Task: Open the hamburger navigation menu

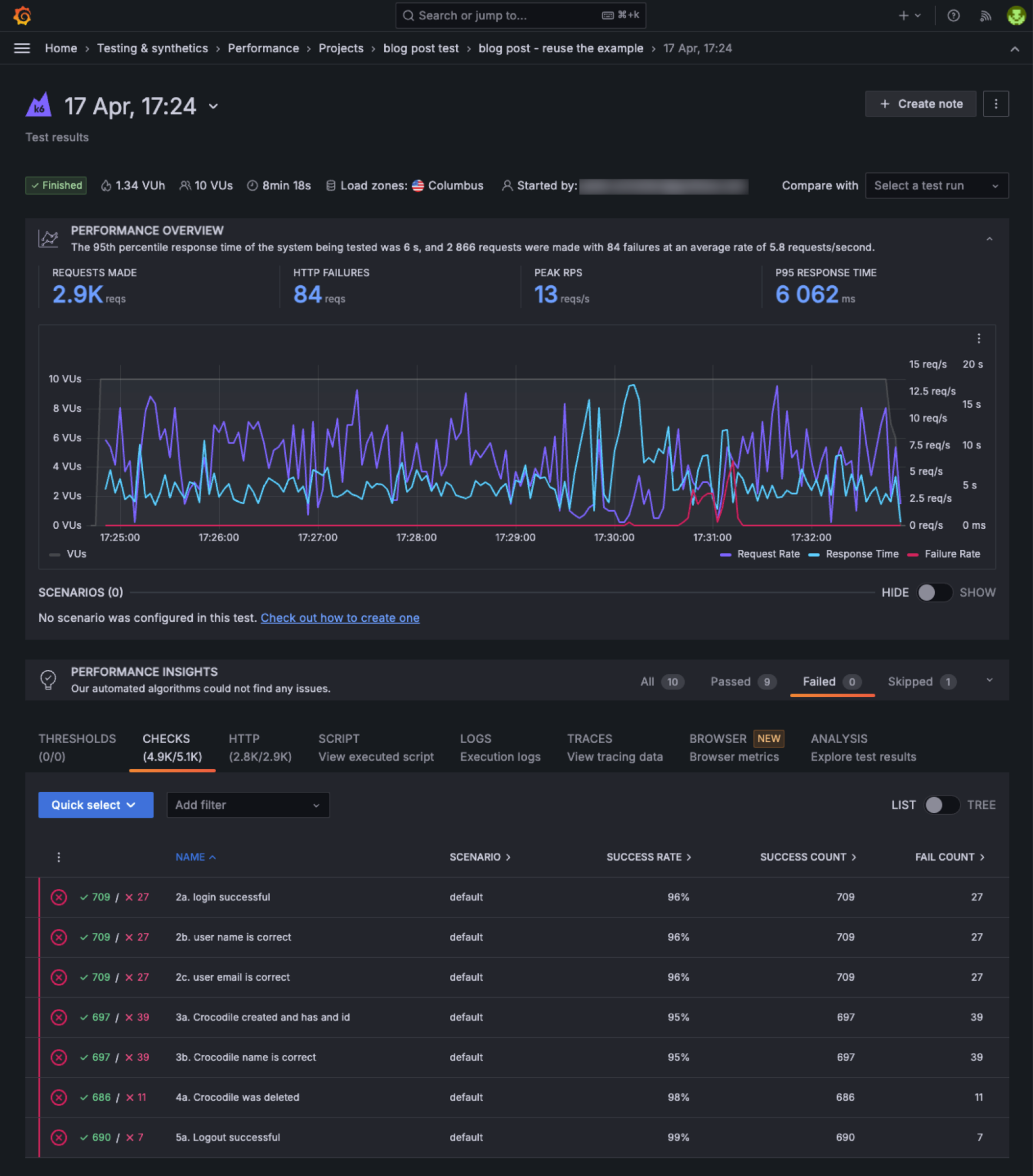Action: coord(22,48)
